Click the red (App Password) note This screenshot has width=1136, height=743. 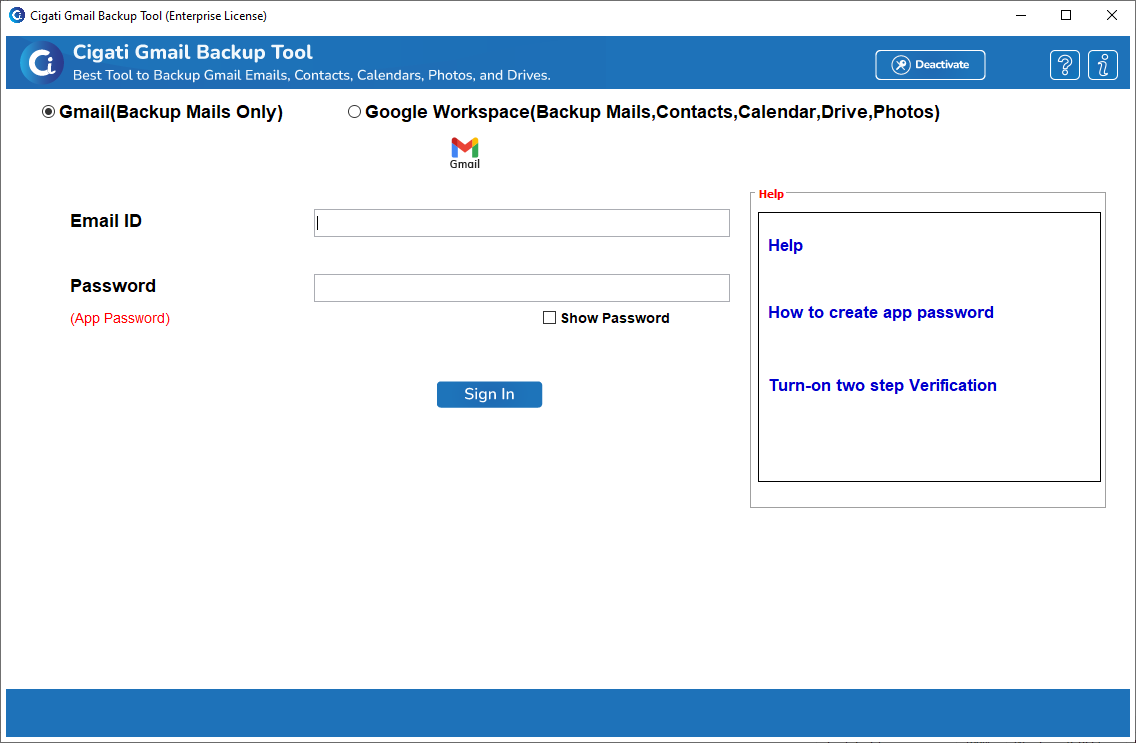pyautogui.click(x=120, y=318)
